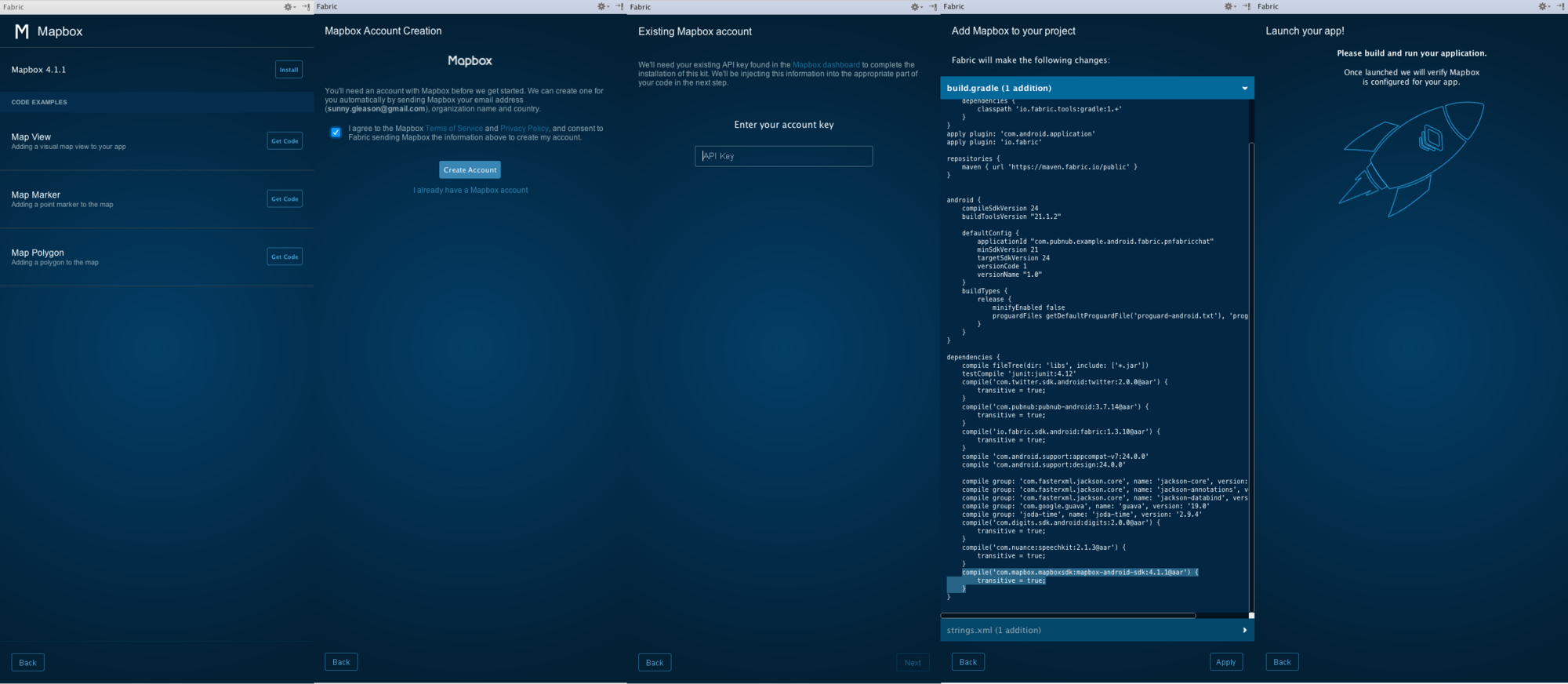The image size is (1568, 684).
Task: Click hide panel icon above Launch your app
Action: (1560, 6)
